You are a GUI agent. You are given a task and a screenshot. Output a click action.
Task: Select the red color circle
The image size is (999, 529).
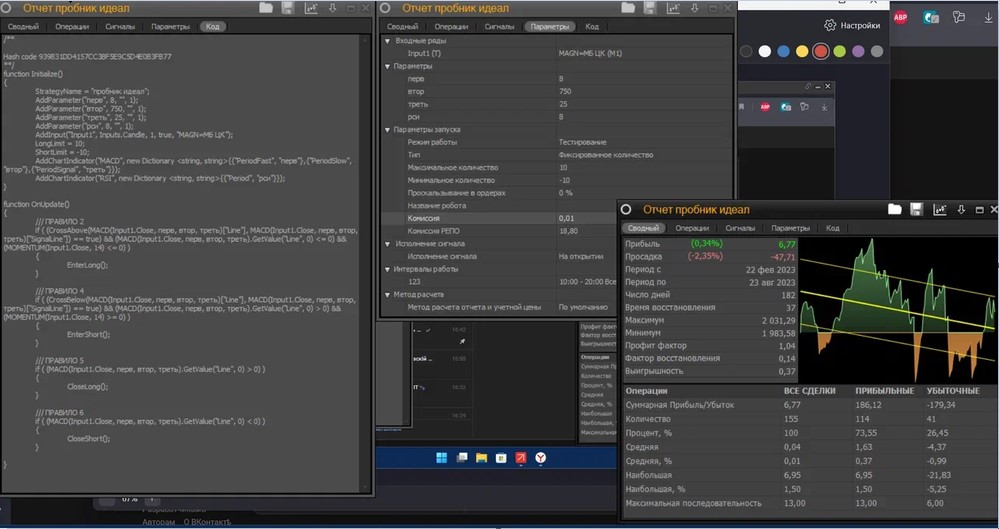821,51
